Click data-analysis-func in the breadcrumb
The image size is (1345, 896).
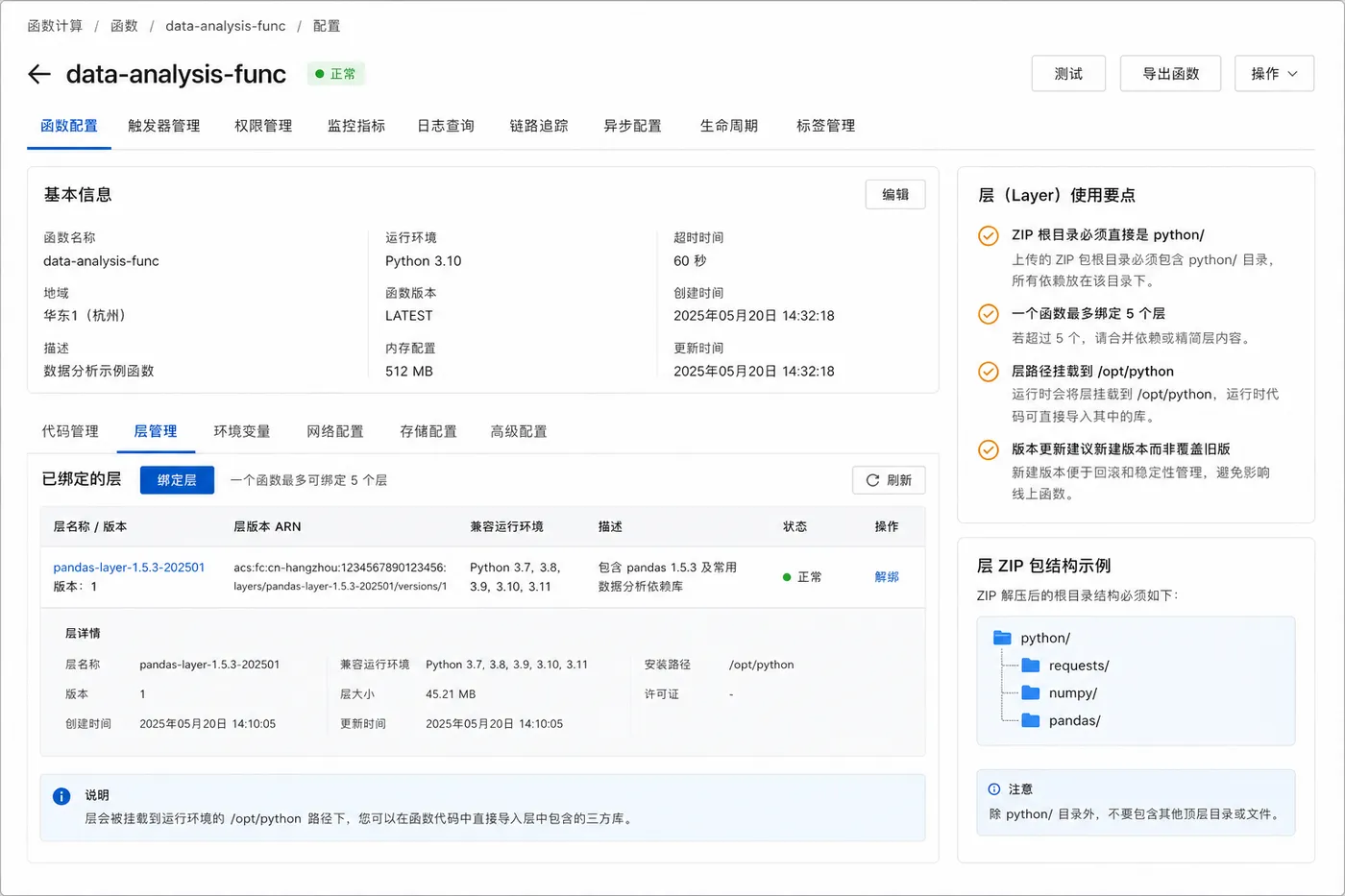point(226,26)
